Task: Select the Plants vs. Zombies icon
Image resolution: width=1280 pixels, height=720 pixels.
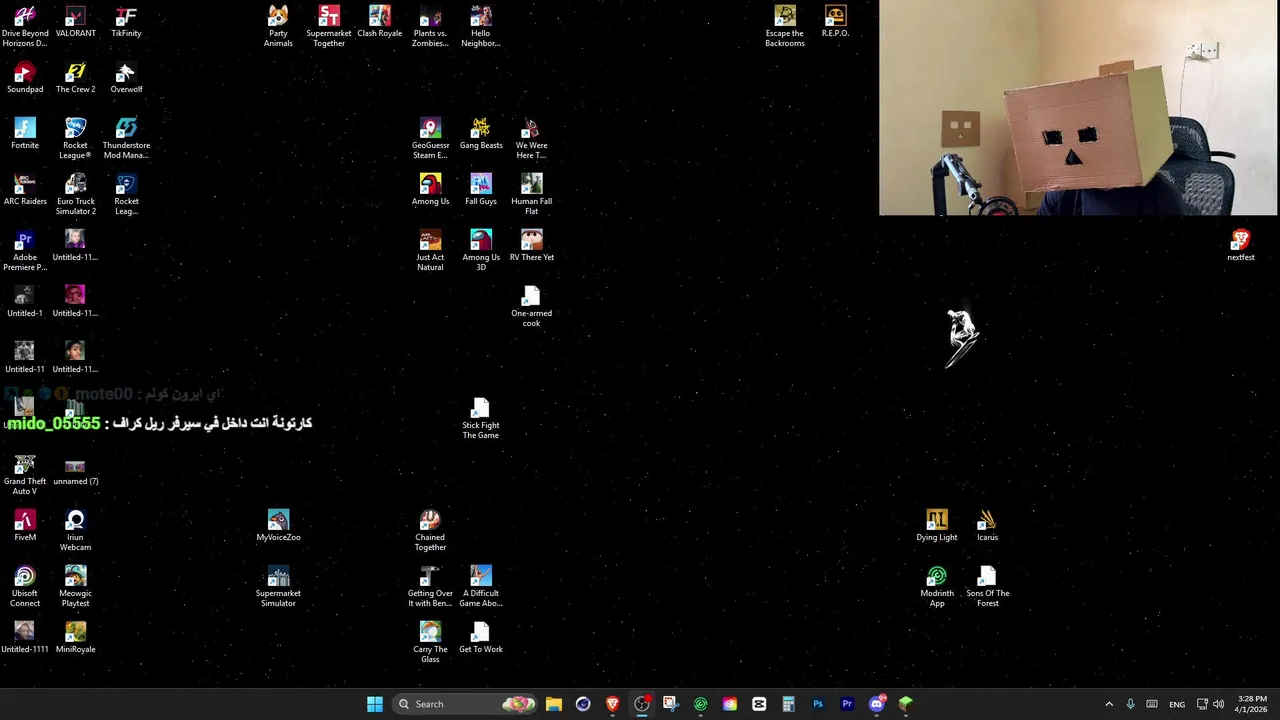Action: [x=430, y=26]
